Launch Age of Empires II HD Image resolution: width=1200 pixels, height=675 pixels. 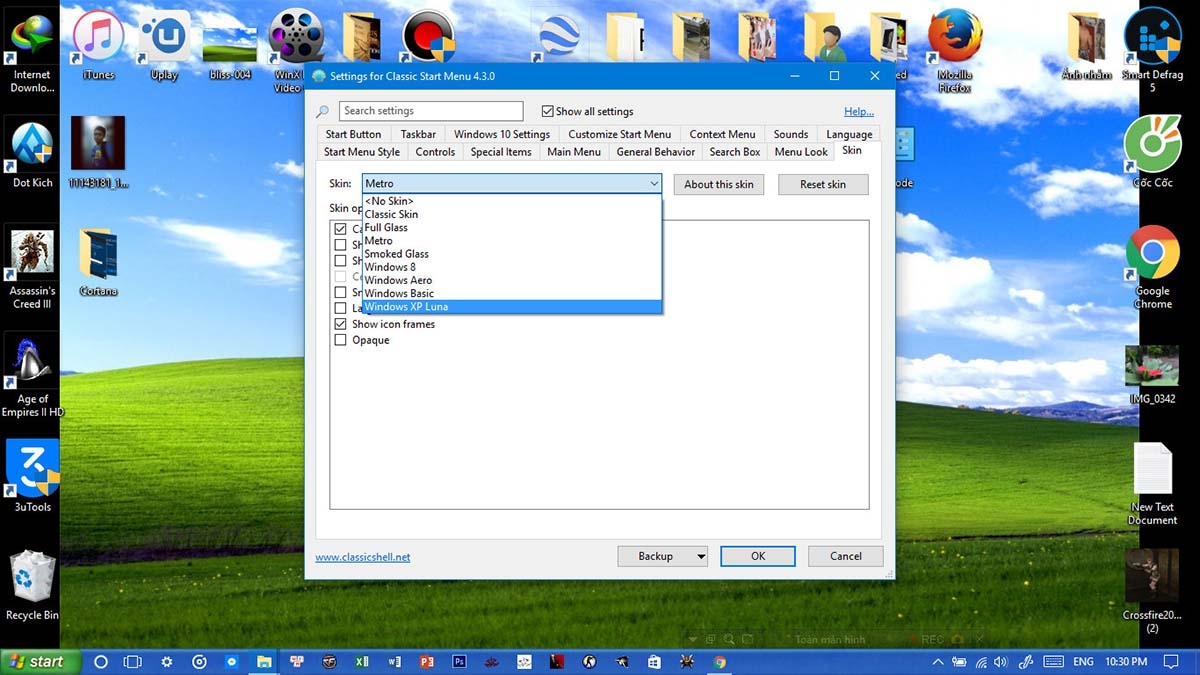click(x=32, y=376)
